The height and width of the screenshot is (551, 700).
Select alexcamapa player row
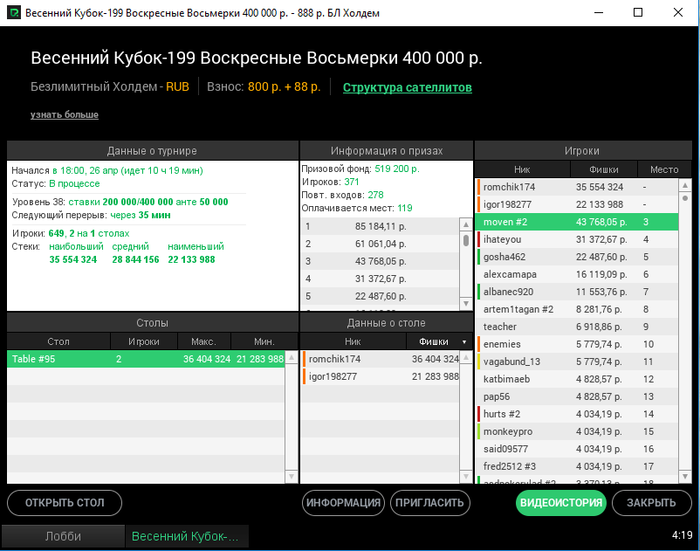coord(577,274)
